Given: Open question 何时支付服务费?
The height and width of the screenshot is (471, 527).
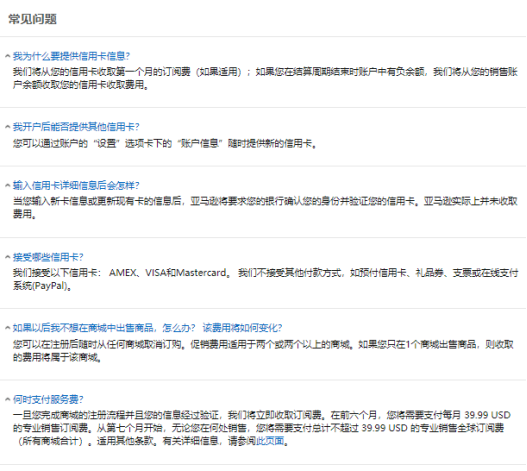Looking at the screenshot, I should point(48,399).
